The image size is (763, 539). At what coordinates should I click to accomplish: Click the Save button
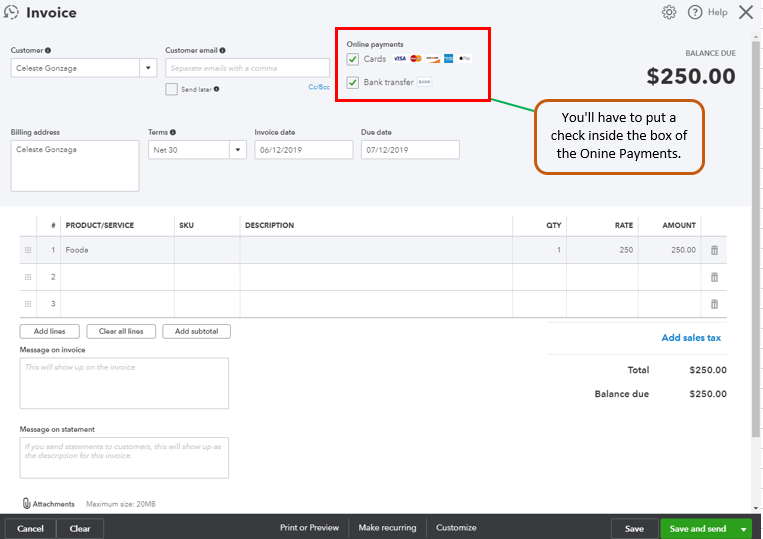tap(634, 529)
